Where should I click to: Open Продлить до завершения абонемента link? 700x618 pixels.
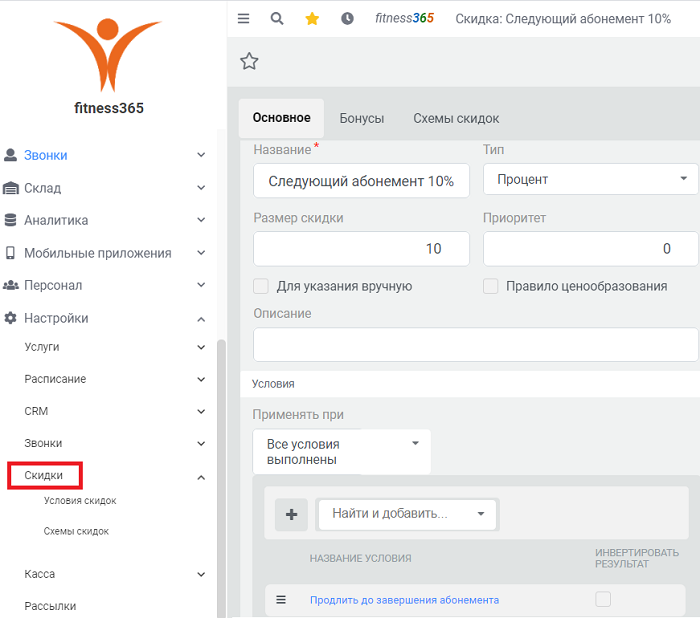(404, 600)
